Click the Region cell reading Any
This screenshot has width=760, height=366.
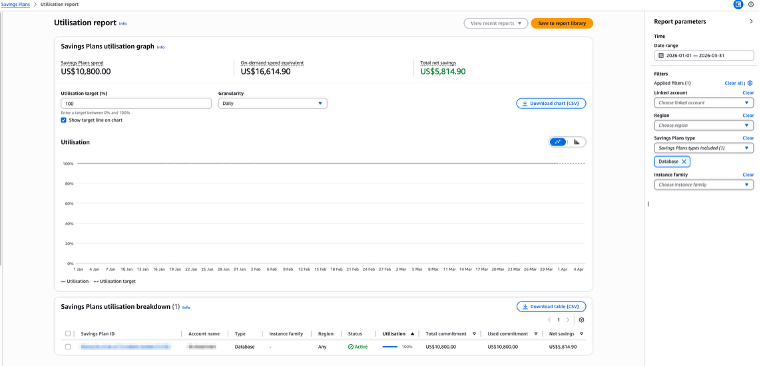322,347
